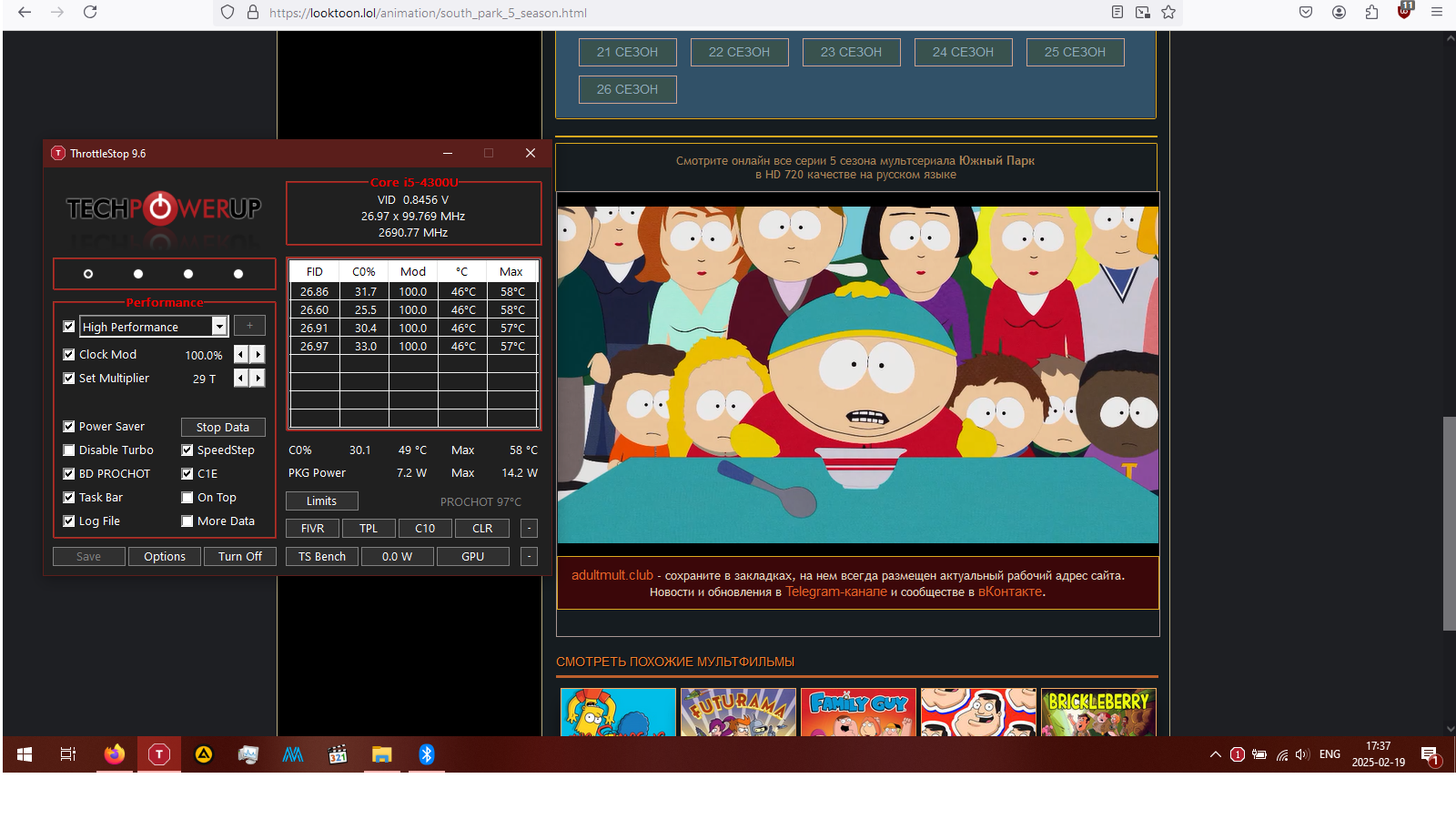1456x819 pixels.
Task: Increase Clock Mod with right arrow
Action: click(258, 355)
